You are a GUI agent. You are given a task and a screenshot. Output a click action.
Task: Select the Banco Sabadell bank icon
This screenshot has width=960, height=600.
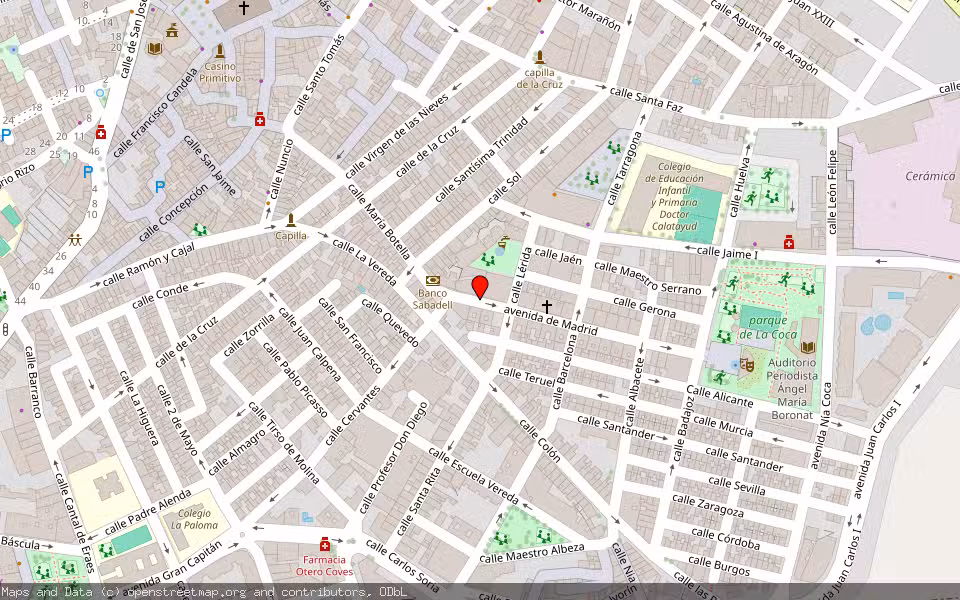(432, 280)
